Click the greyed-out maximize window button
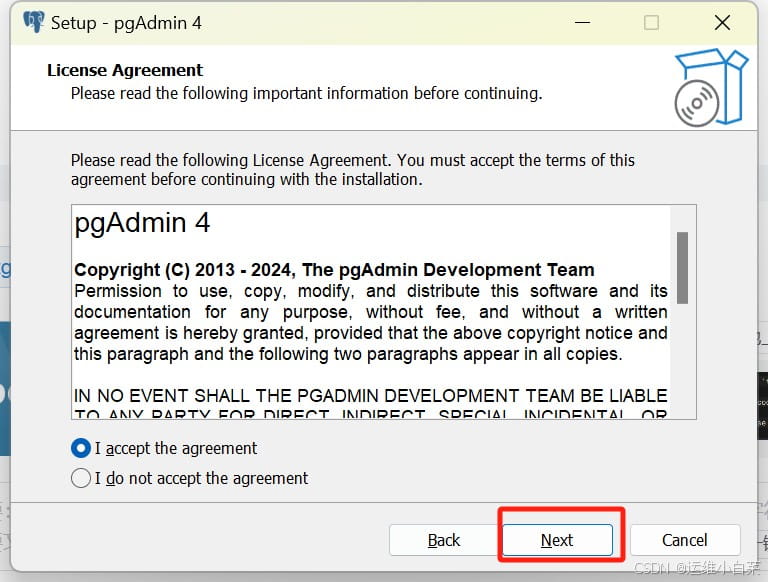Viewport: 768px width, 582px height. coord(651,22)
